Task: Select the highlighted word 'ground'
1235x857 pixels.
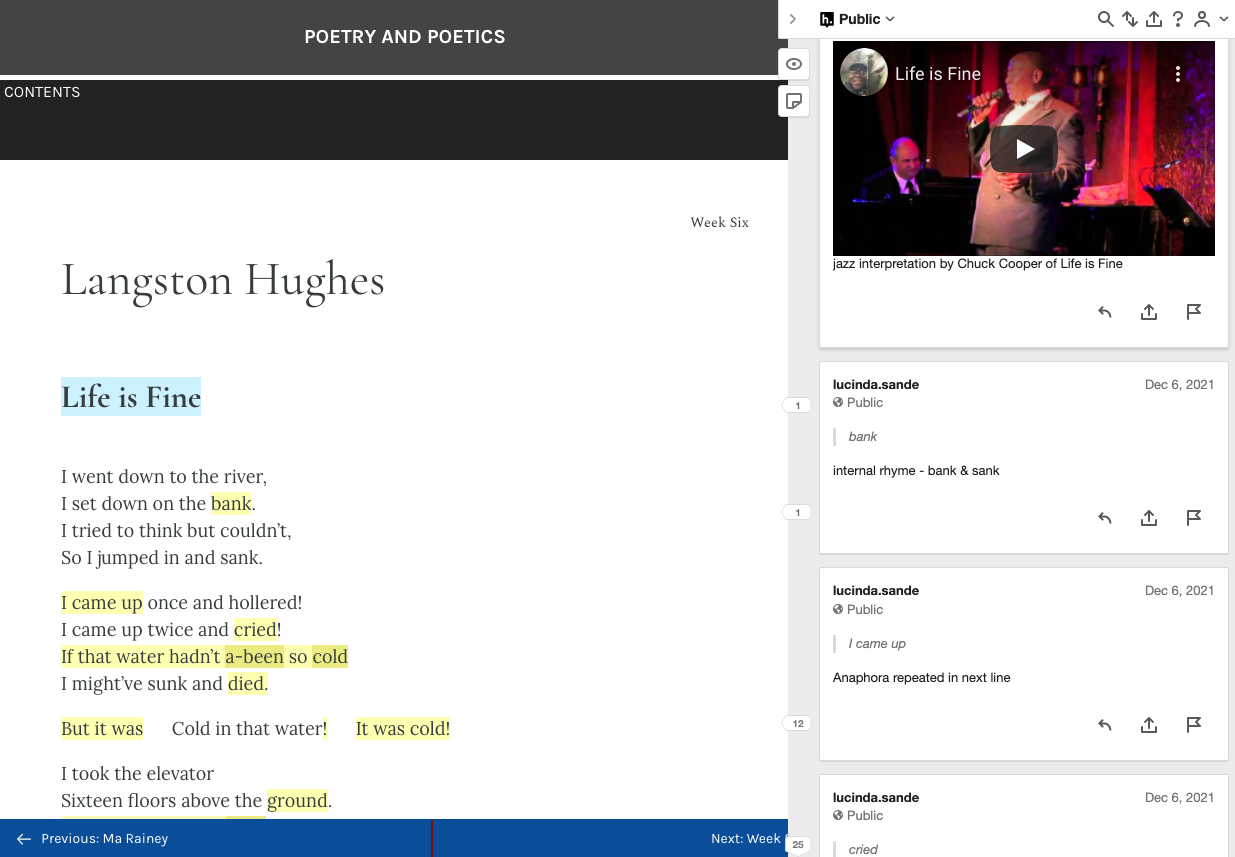Action: point(297,800)
